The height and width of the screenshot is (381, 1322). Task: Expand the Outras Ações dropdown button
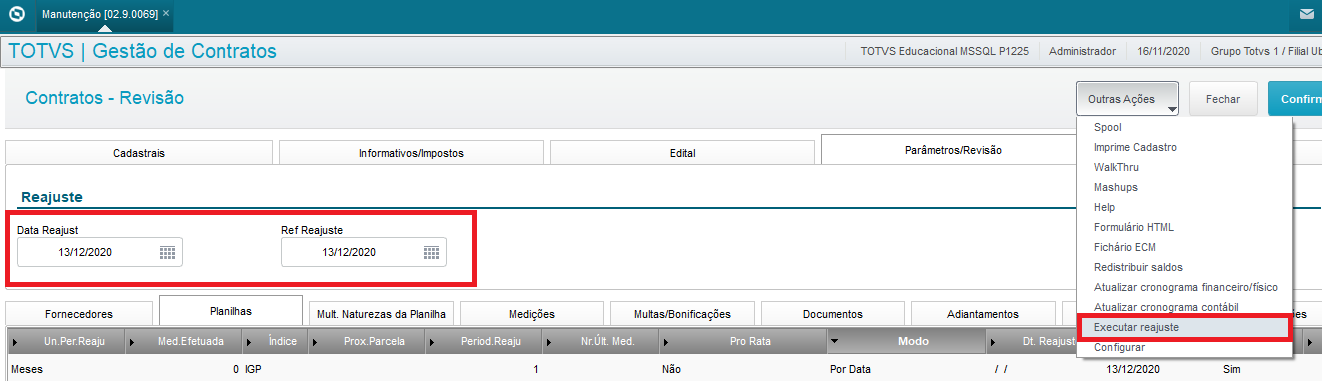[1127, 99]
